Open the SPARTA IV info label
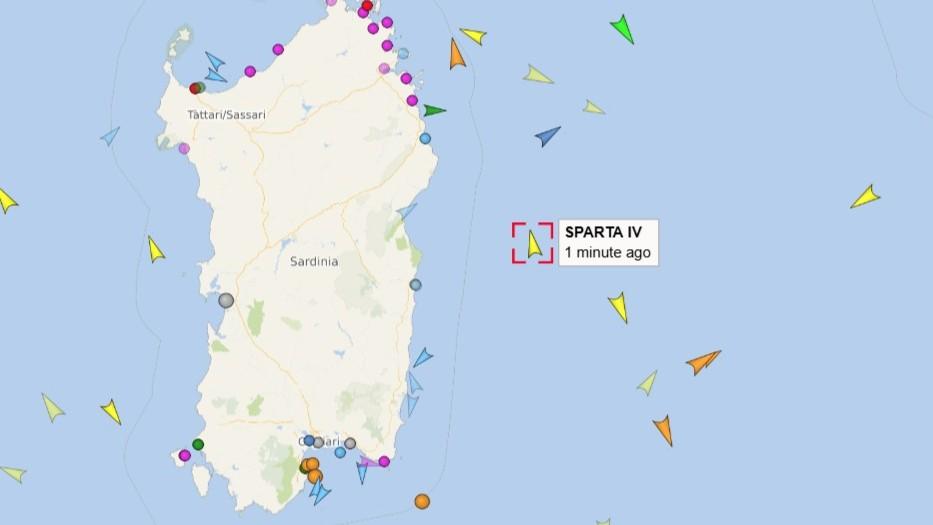This screenshot has height=525, width=933. click(608, 242)
